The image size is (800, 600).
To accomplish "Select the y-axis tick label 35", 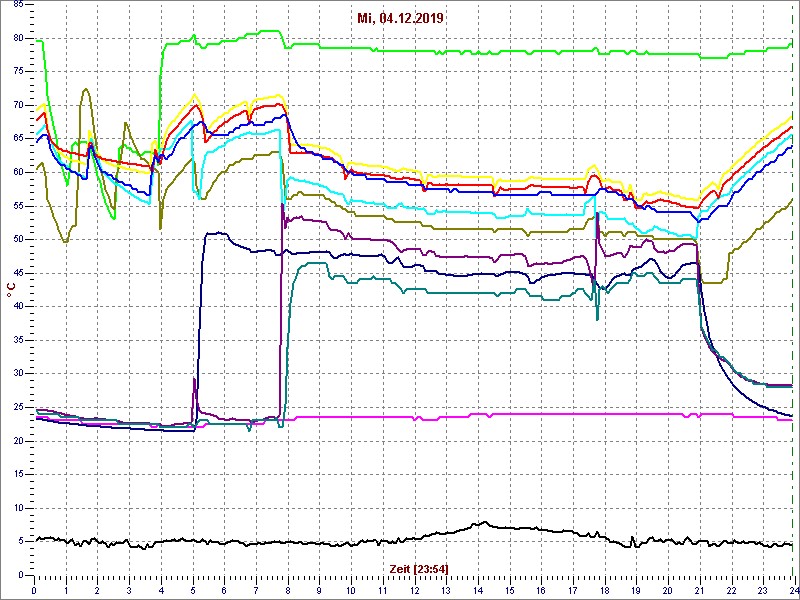I will coord(18,340).
